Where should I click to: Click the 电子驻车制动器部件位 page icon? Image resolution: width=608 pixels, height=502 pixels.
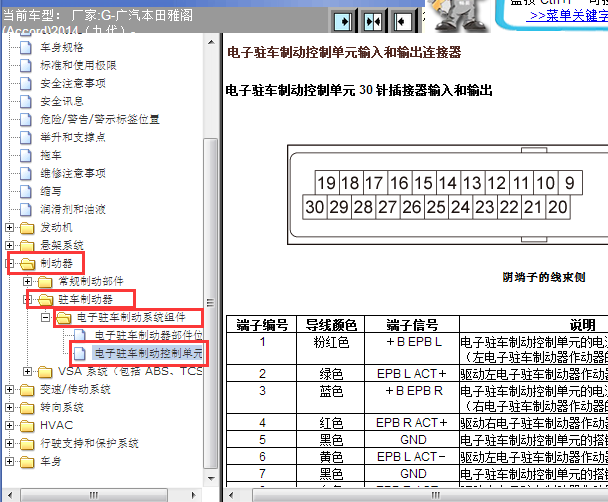pyautogui.click(x=80, y=336)
